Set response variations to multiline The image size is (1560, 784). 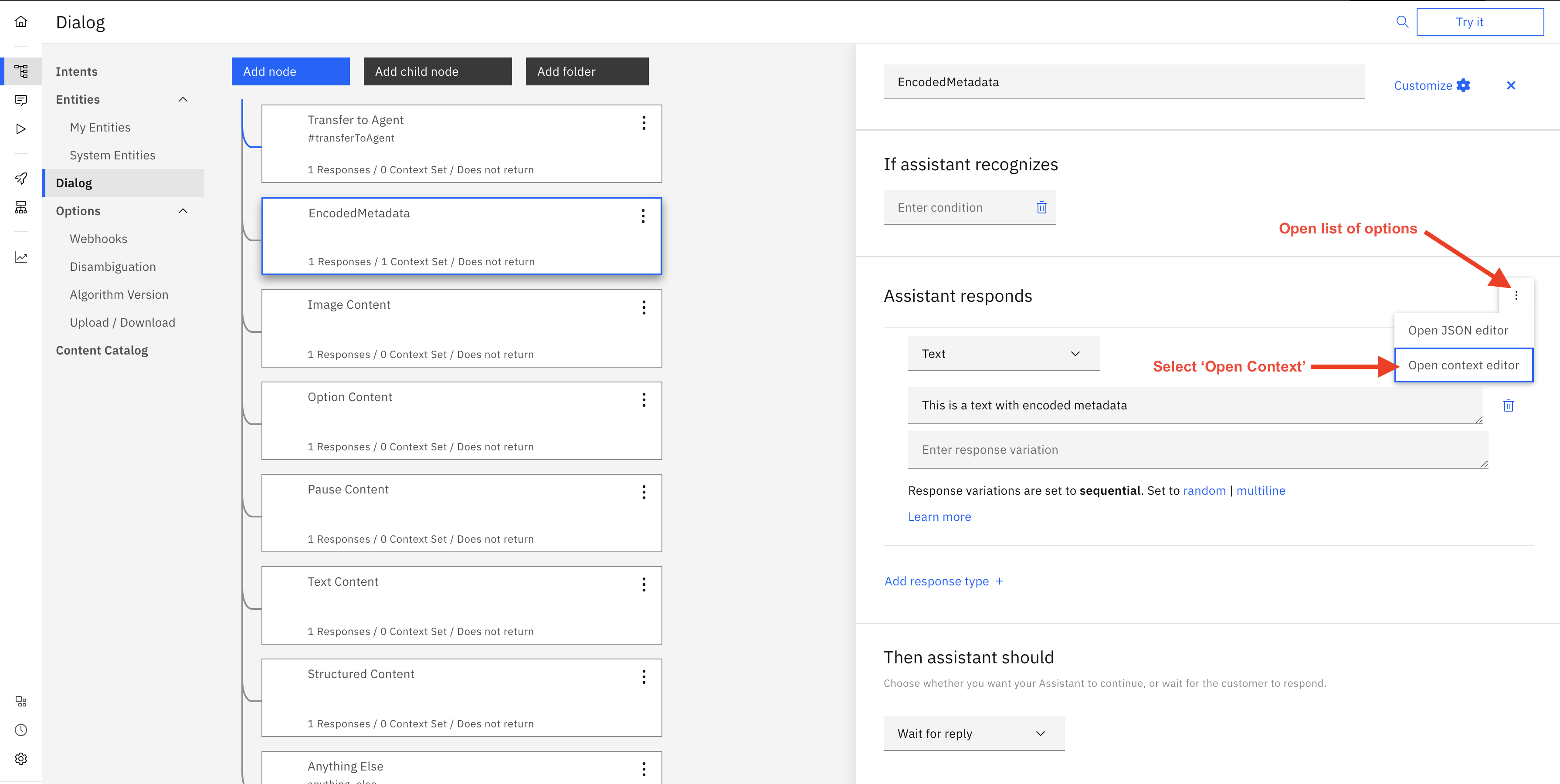click(1260, 490)
